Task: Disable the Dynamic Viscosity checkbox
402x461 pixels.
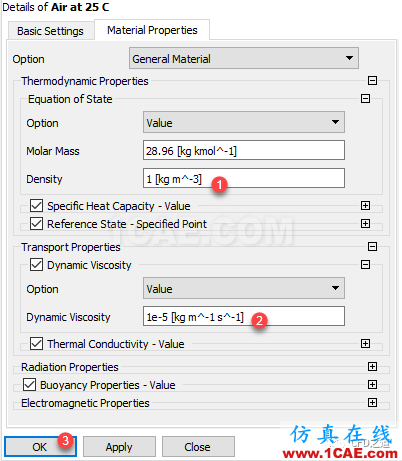Action: pyautogui.click(x=36, y=265)
